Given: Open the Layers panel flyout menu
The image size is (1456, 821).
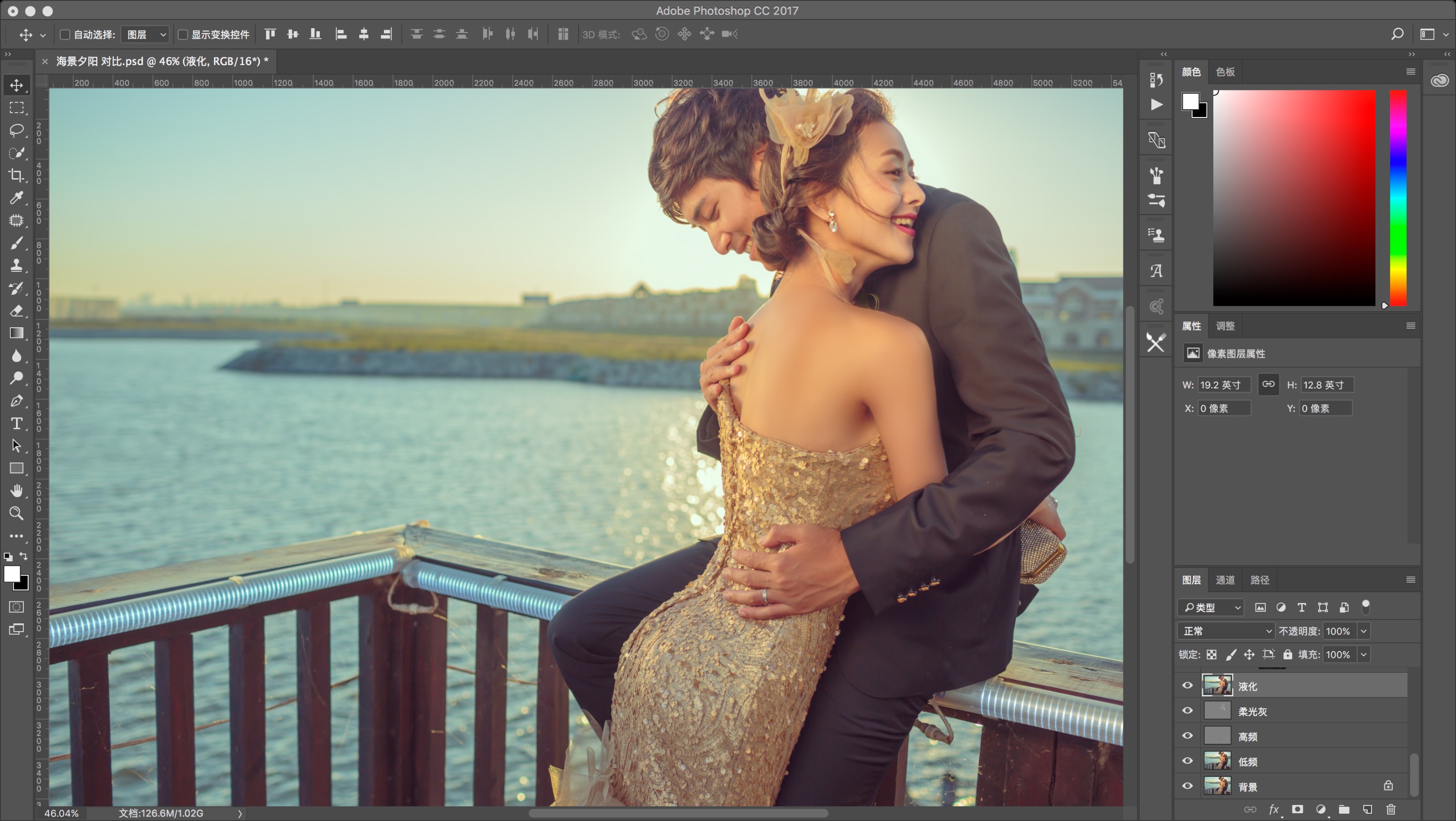Looking at the screenshot, I should click(x=1411, y=580).
